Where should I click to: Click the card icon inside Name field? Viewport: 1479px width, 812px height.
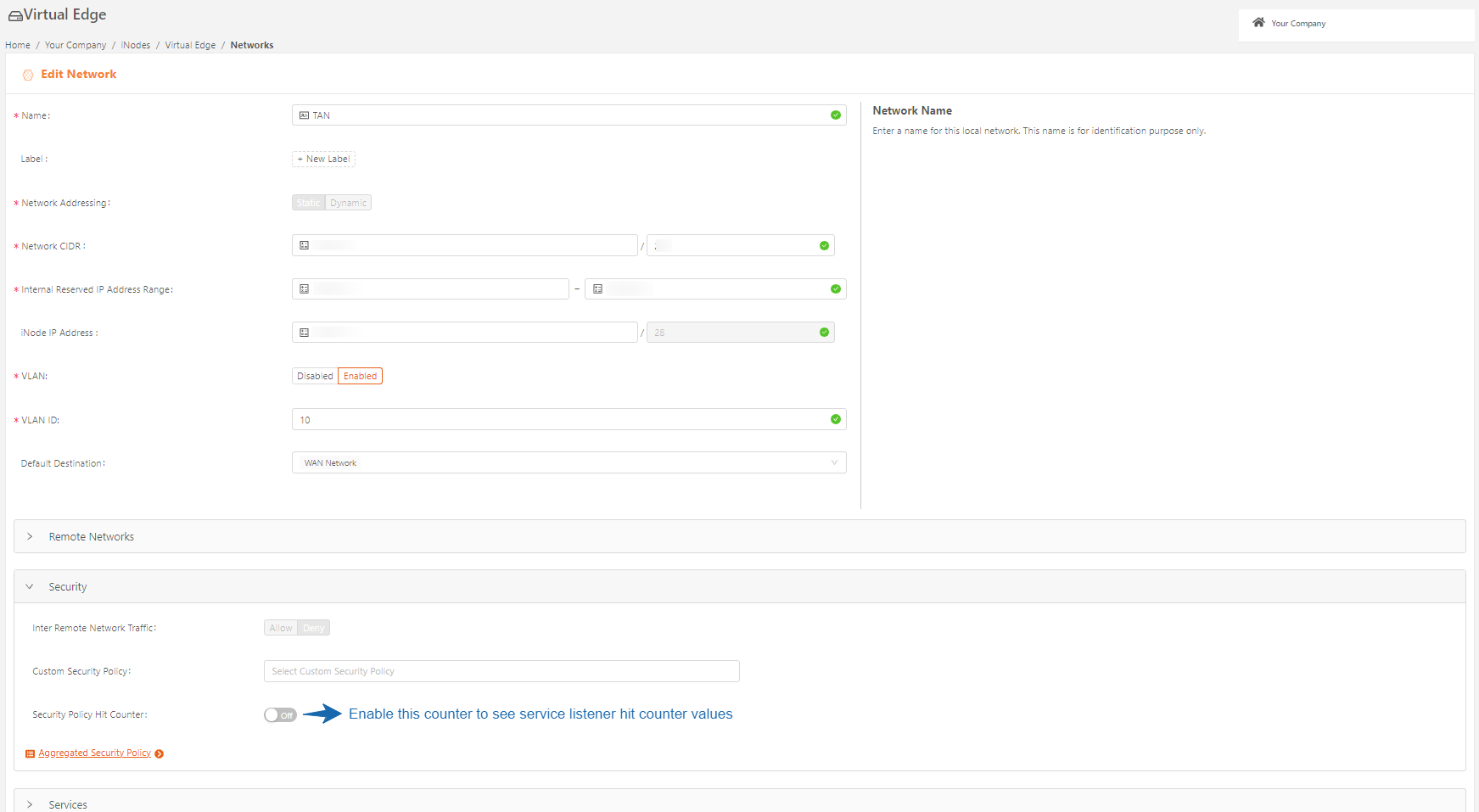pyautogui.click(x=305, y=115)
